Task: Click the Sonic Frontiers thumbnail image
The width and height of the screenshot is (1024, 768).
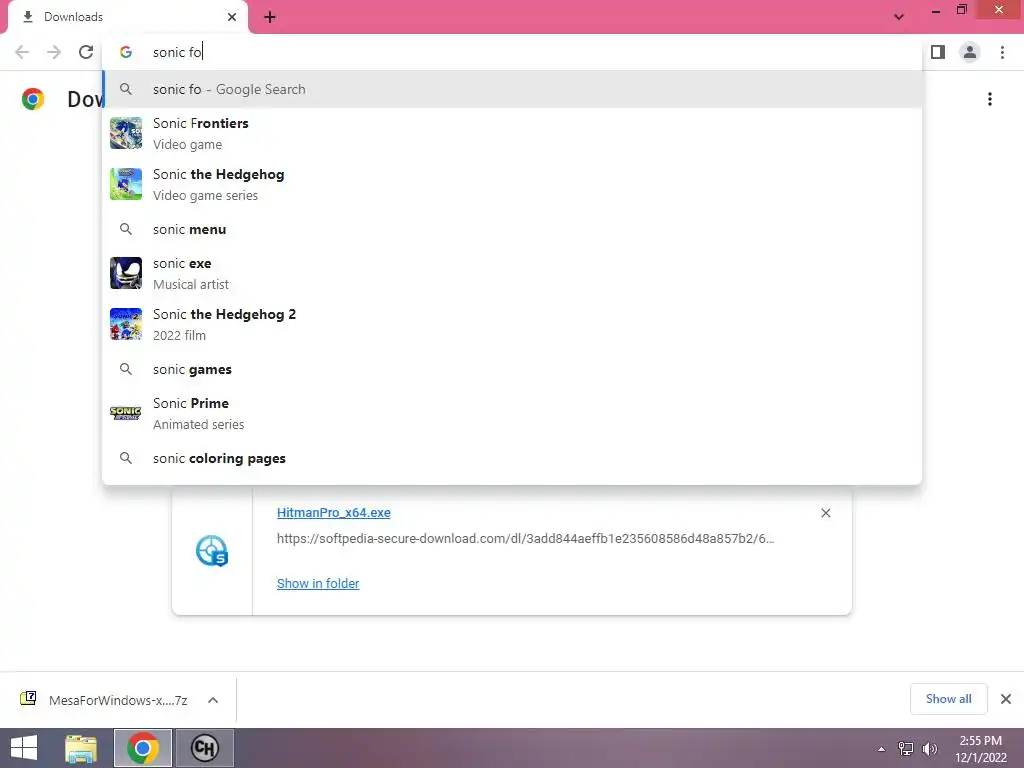Action: 126,133
